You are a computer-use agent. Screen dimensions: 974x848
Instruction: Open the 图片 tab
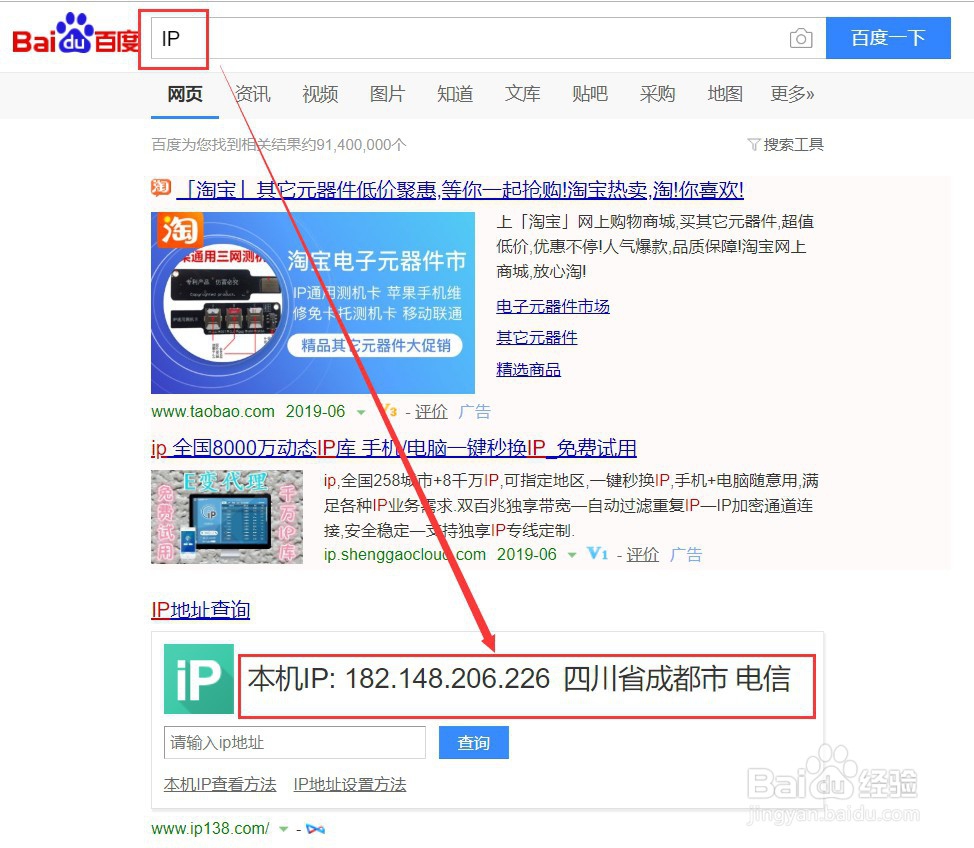387,94
